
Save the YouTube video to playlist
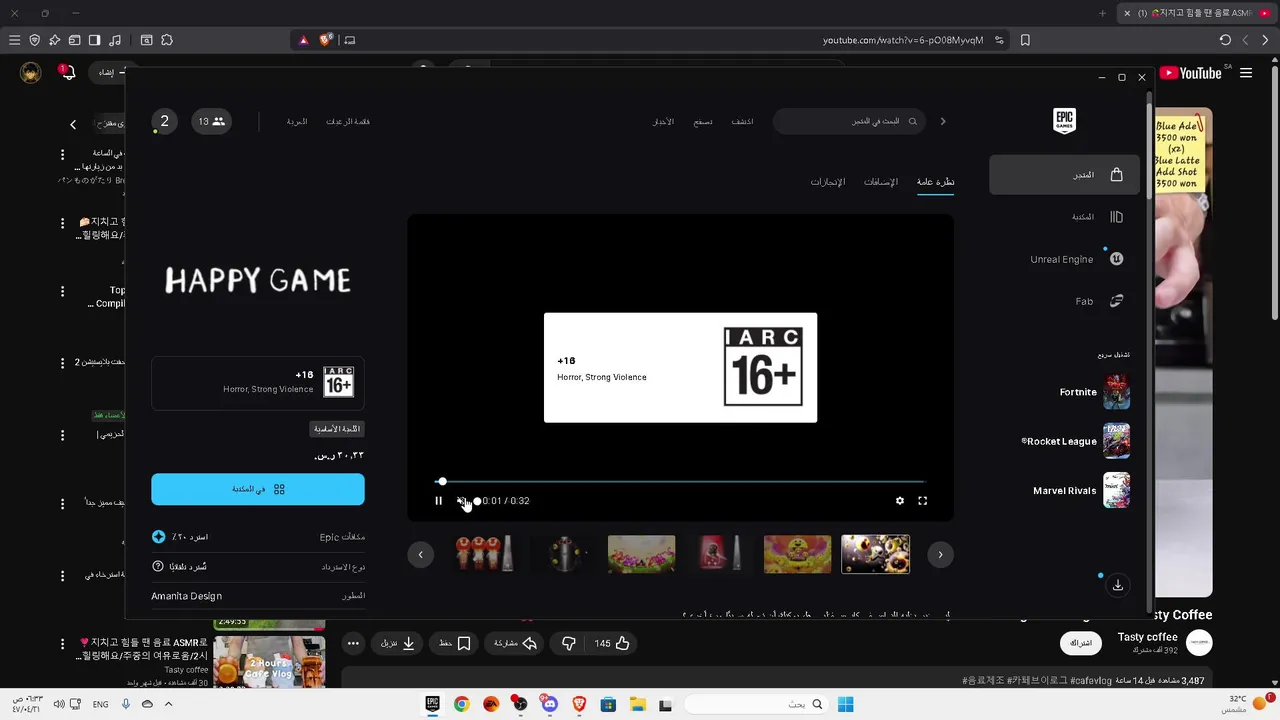(x=455, y=643)
